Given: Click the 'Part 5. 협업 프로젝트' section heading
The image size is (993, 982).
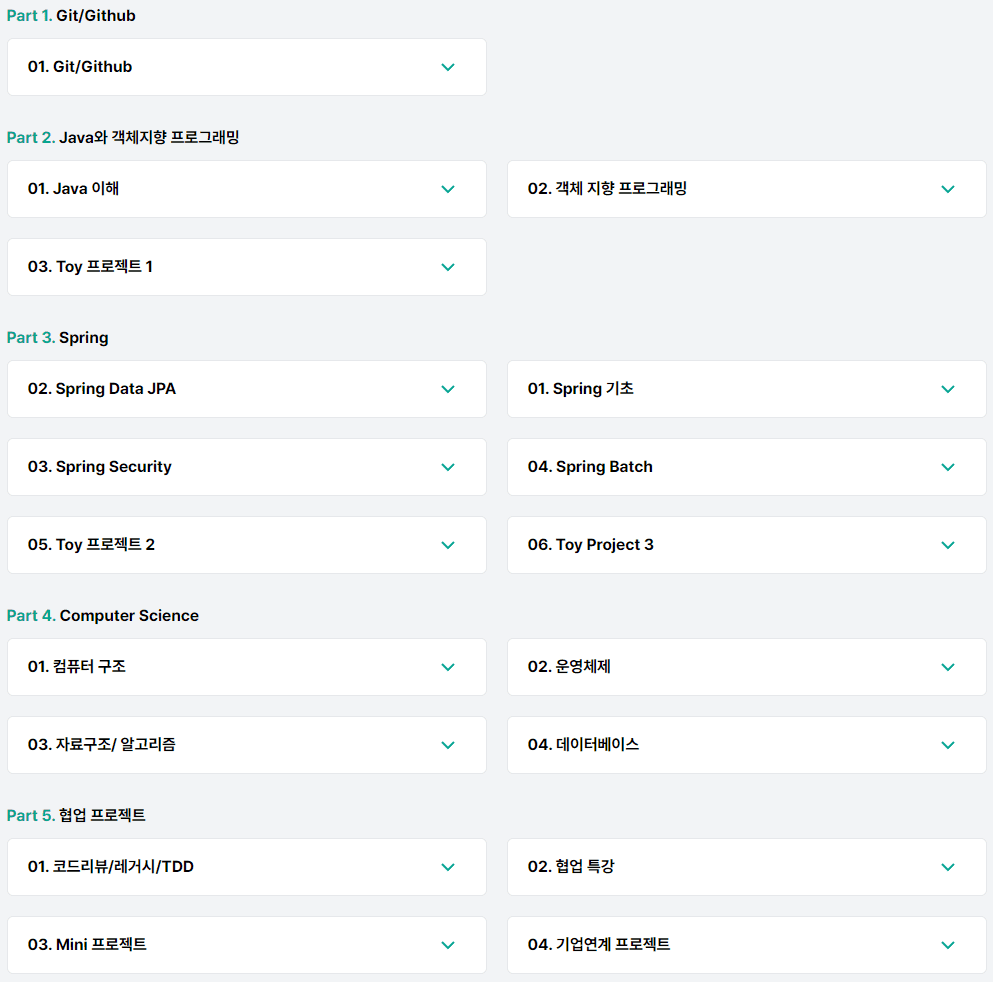Looking at the screenshot, I should (x=76, y=815).
